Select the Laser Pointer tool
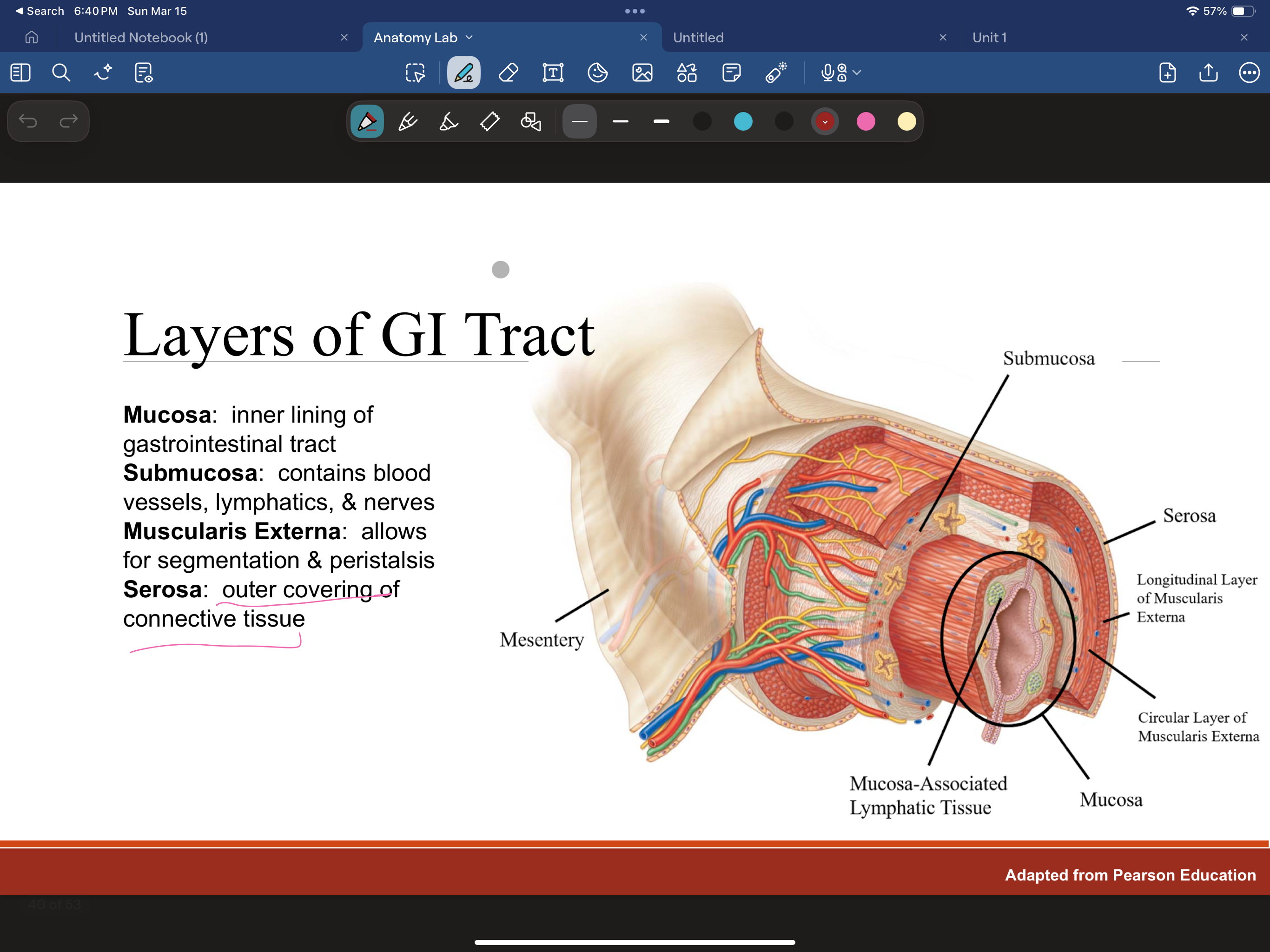Screen dimensions: 1270x952 [x=776, y=73]
